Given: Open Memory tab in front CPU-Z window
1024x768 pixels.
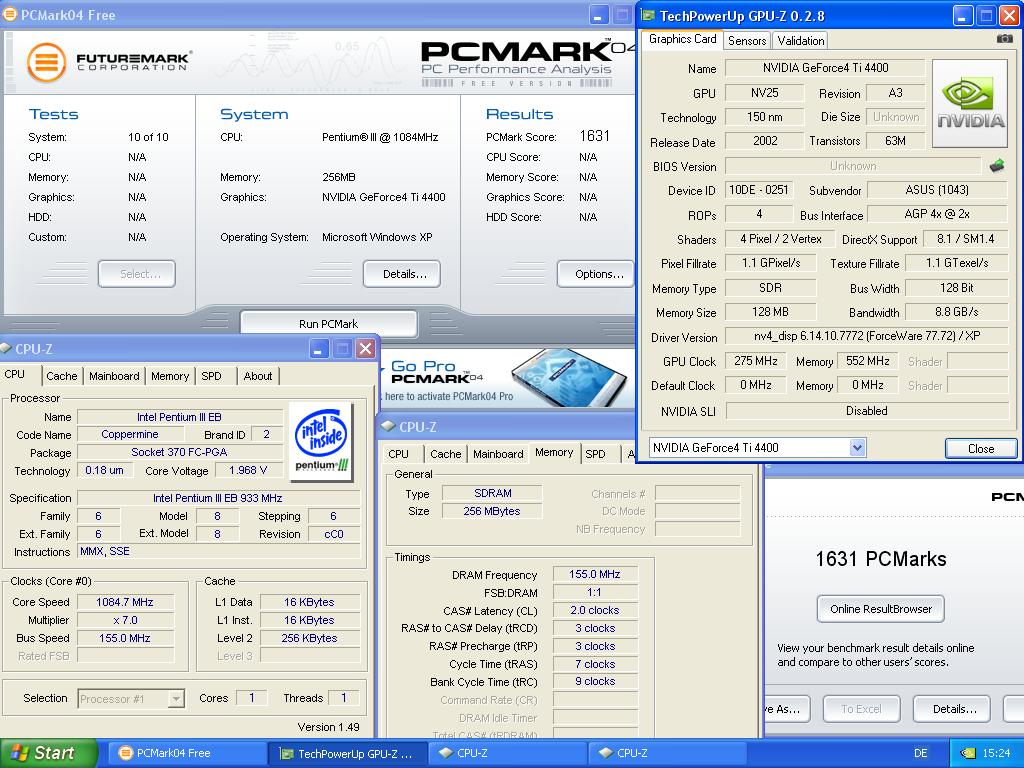Looking at the screenshot, I should point(170,376).
